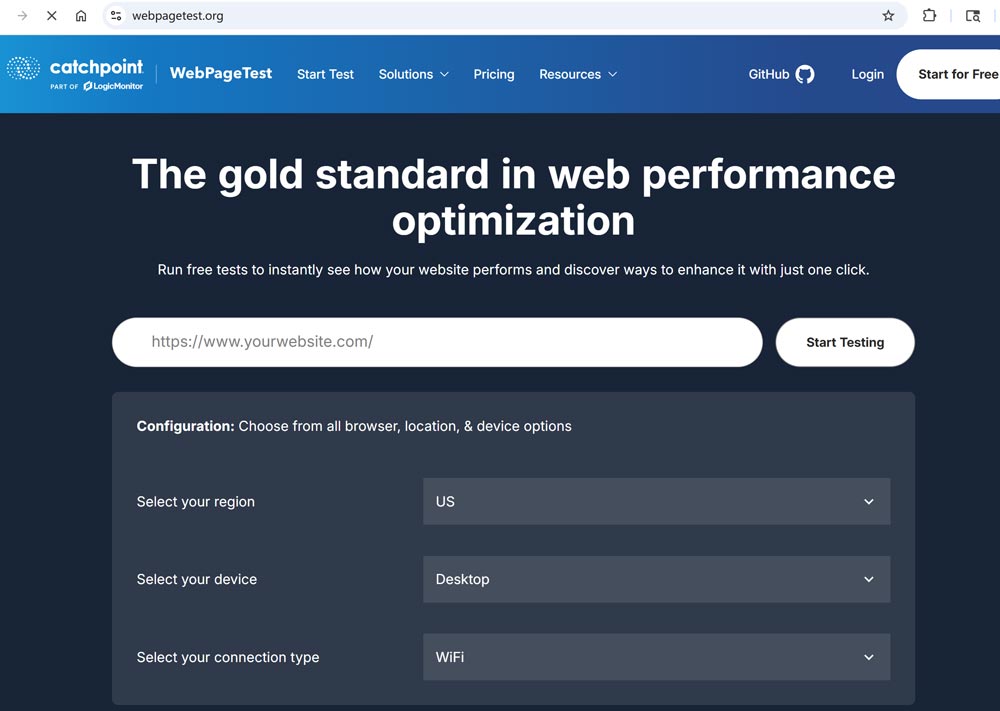Navigate home with the browser home icon

click(x=81, y=16)
